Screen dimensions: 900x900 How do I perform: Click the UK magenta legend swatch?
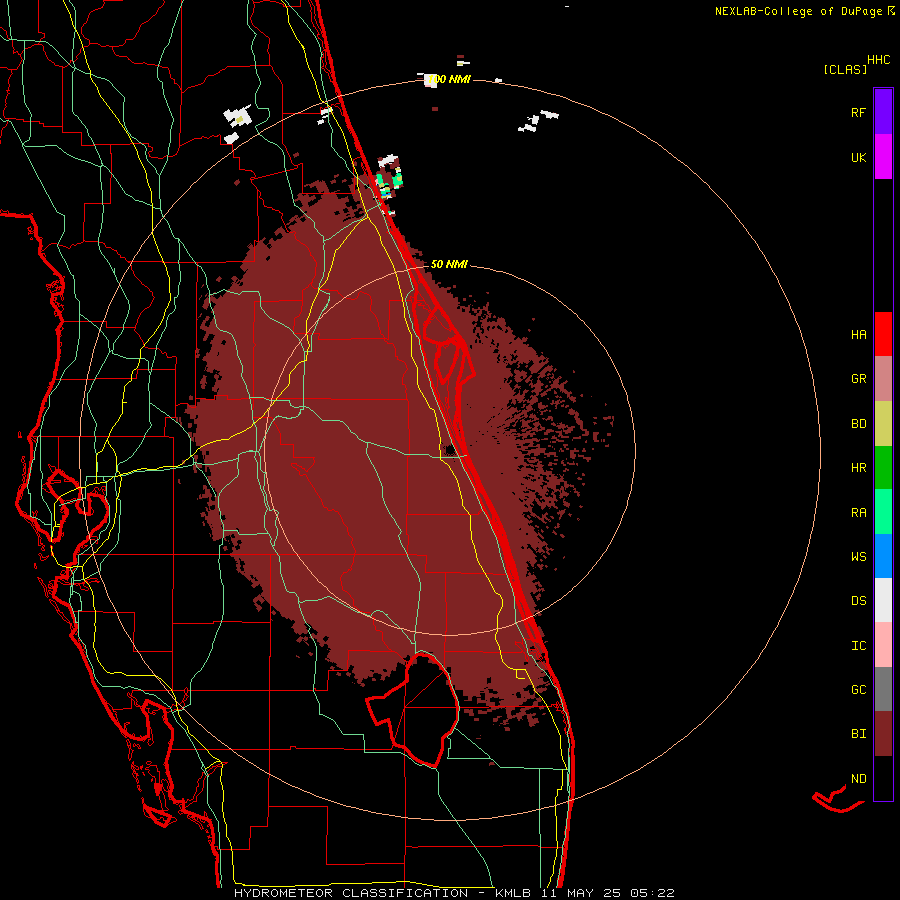(883, 156)
